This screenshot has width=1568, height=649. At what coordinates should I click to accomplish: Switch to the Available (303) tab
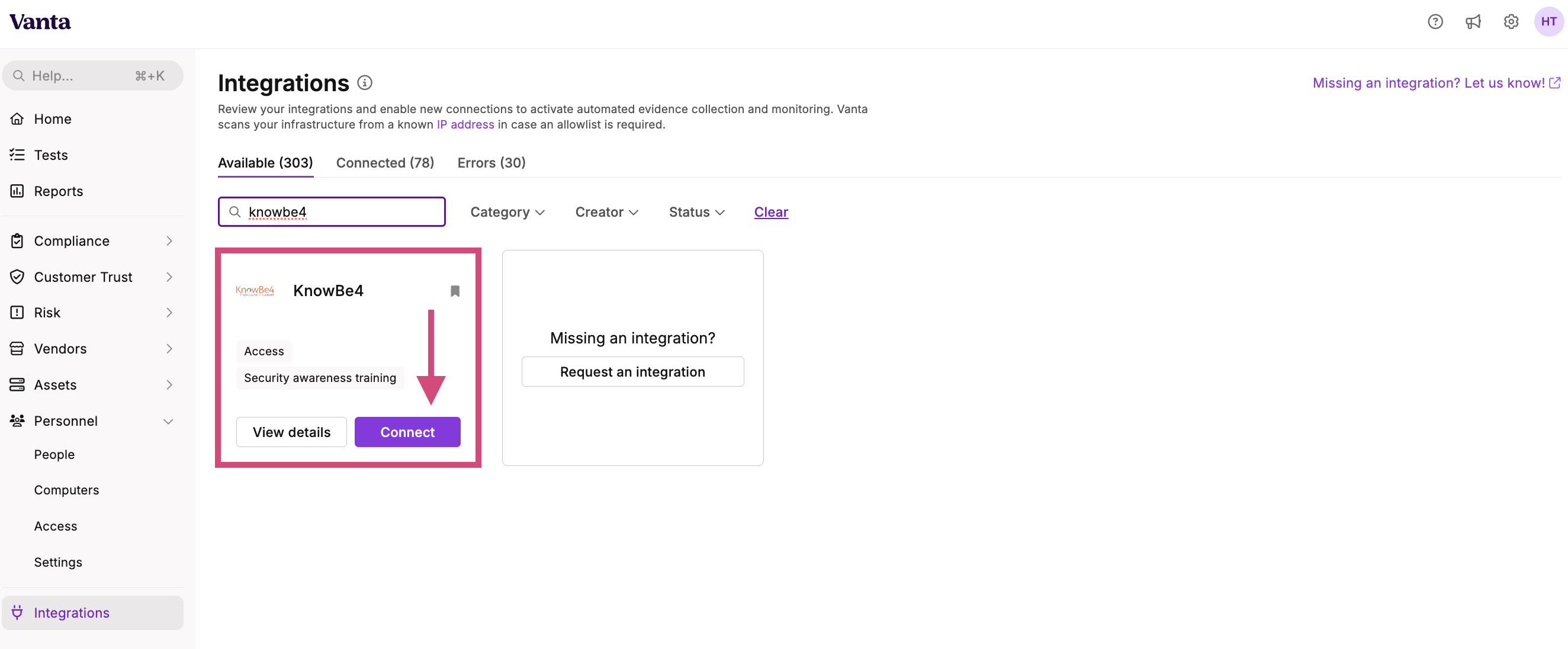click(265, 163)
